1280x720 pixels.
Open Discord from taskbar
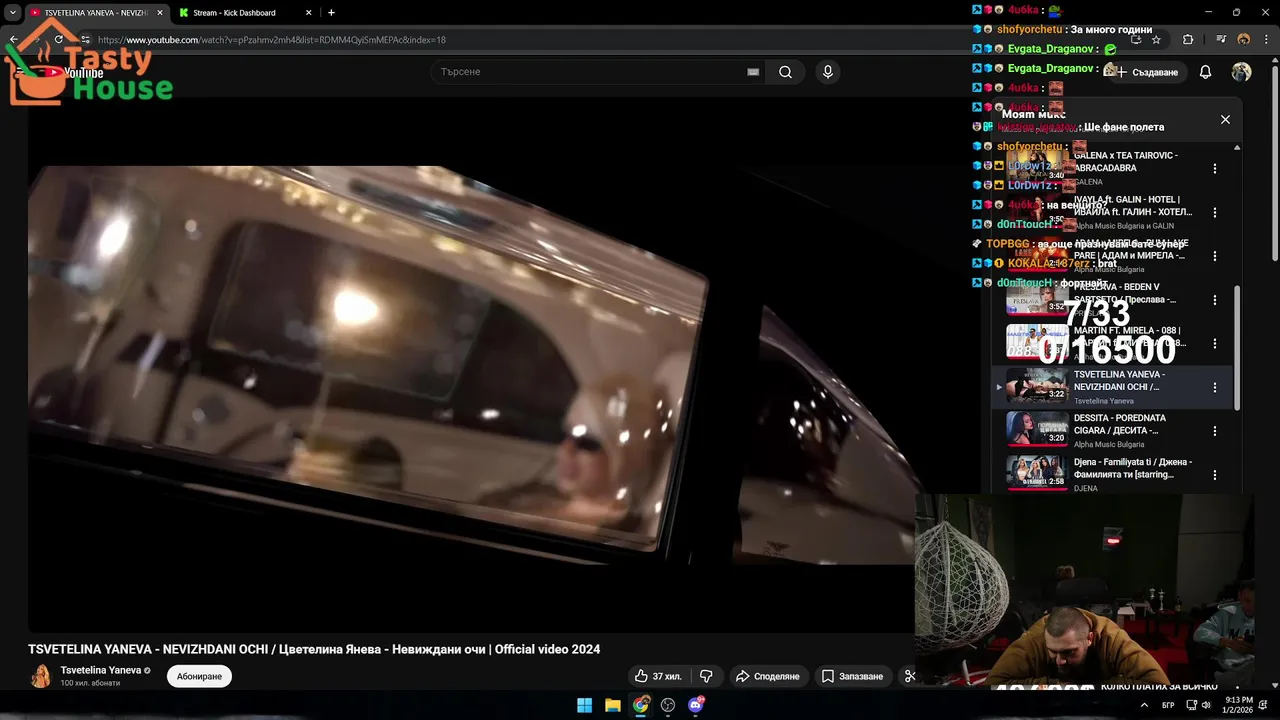tap(696, 705)
